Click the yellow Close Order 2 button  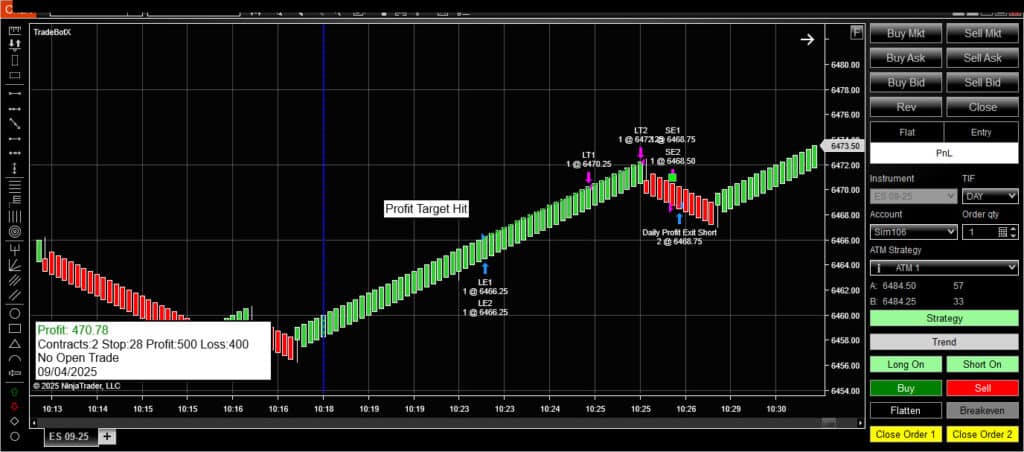point(982,434)
